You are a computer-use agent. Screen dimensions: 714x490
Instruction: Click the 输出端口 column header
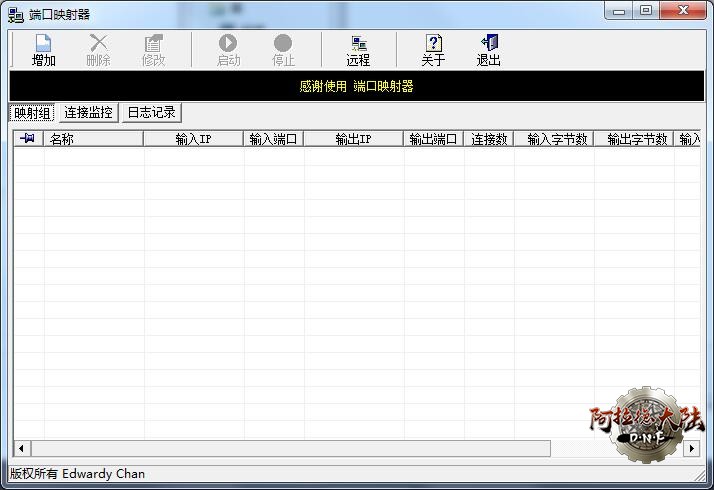pos(433,139)
